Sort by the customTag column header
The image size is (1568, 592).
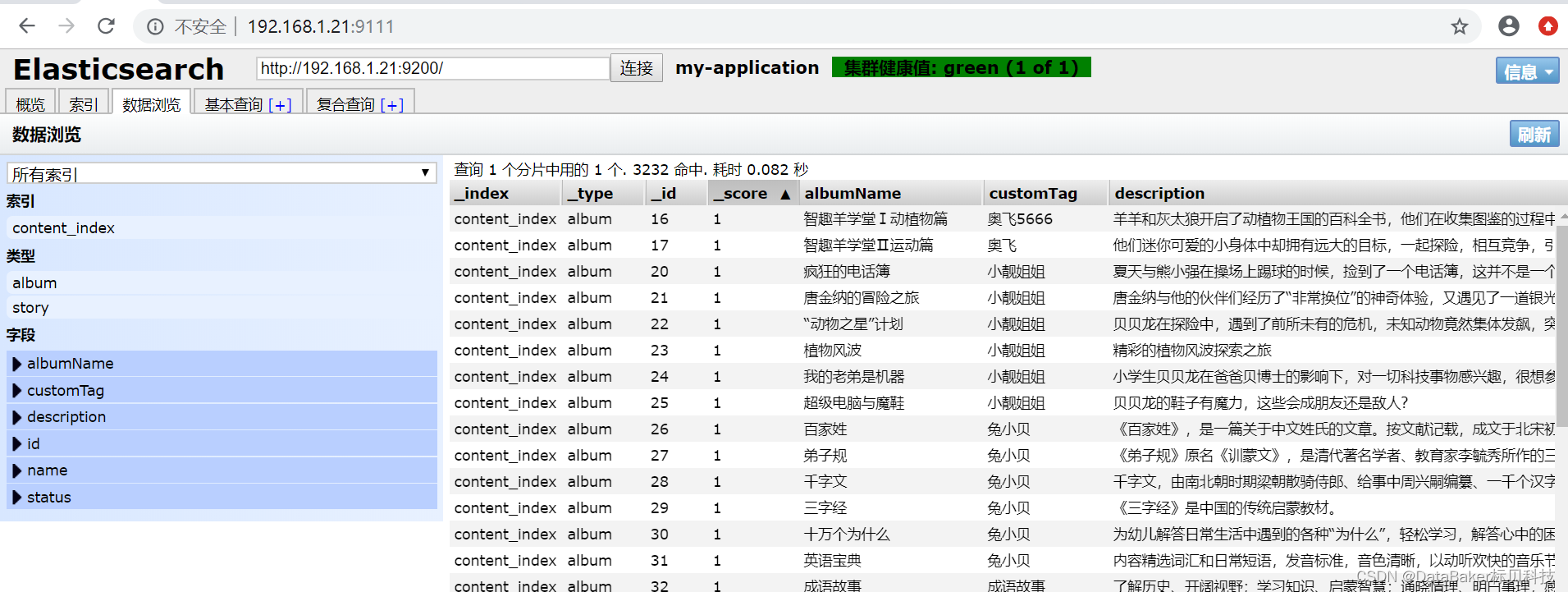click(x=1046, y=193)
